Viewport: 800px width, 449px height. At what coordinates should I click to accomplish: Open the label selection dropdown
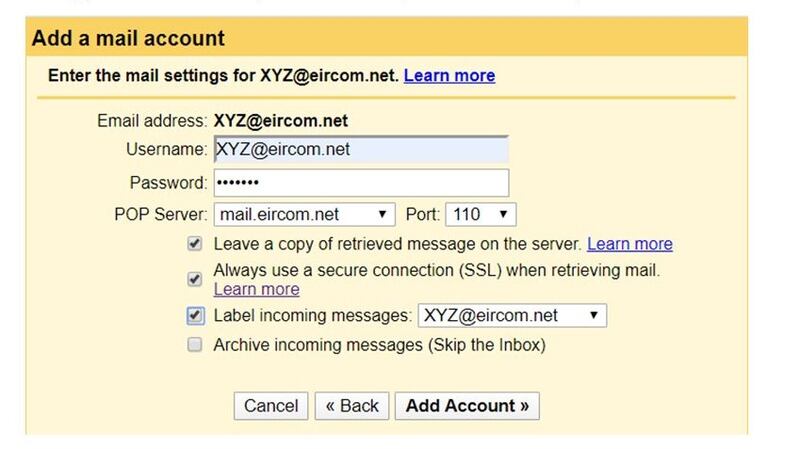click(x=512, y=316)
